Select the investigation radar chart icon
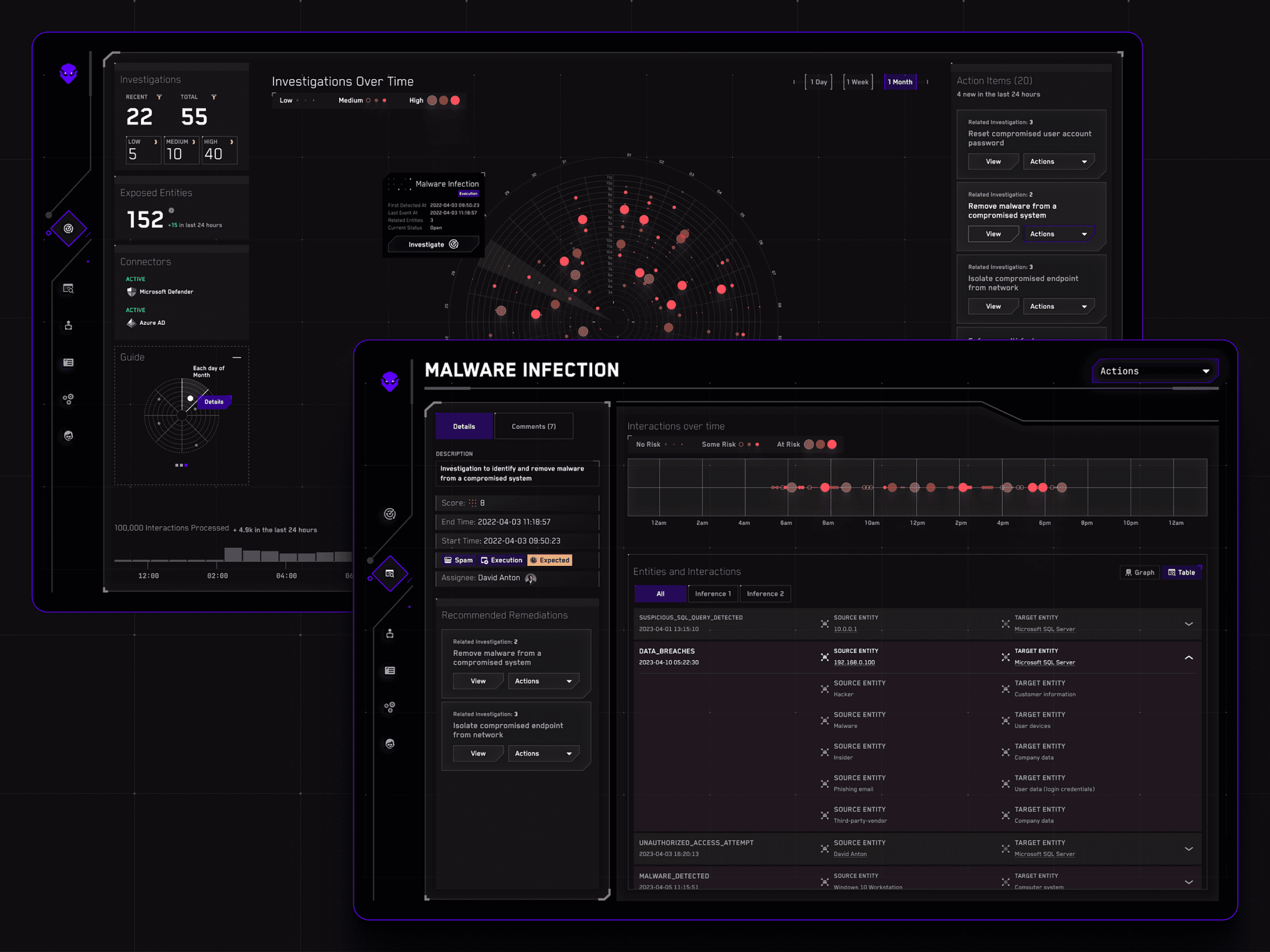The height and width of the screenshot is (952, 1270). 67,228
